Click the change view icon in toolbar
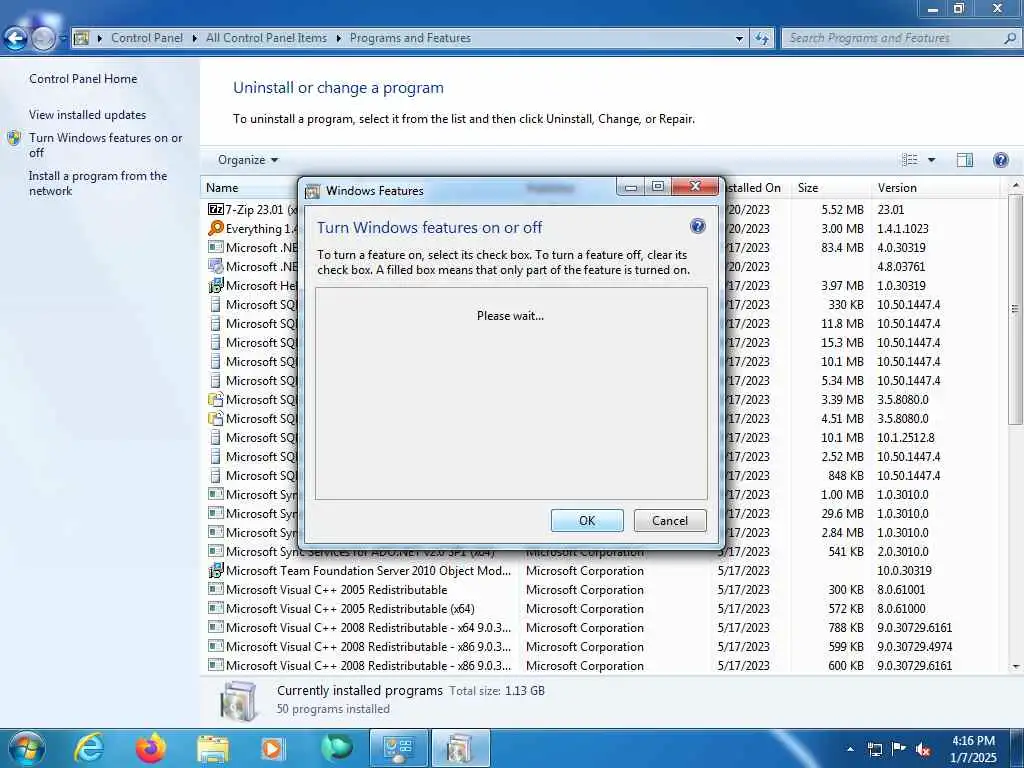 (x=909, y=160)
